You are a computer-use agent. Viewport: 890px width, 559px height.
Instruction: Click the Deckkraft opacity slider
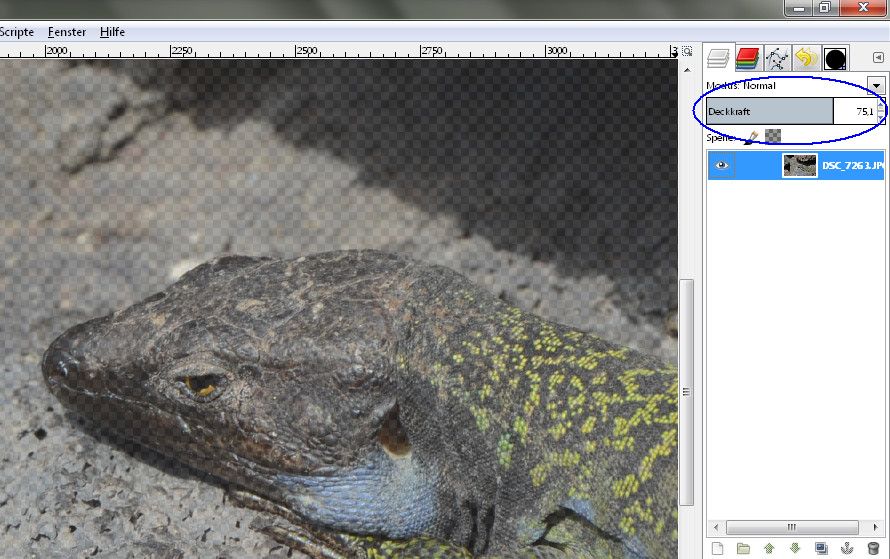769,111
